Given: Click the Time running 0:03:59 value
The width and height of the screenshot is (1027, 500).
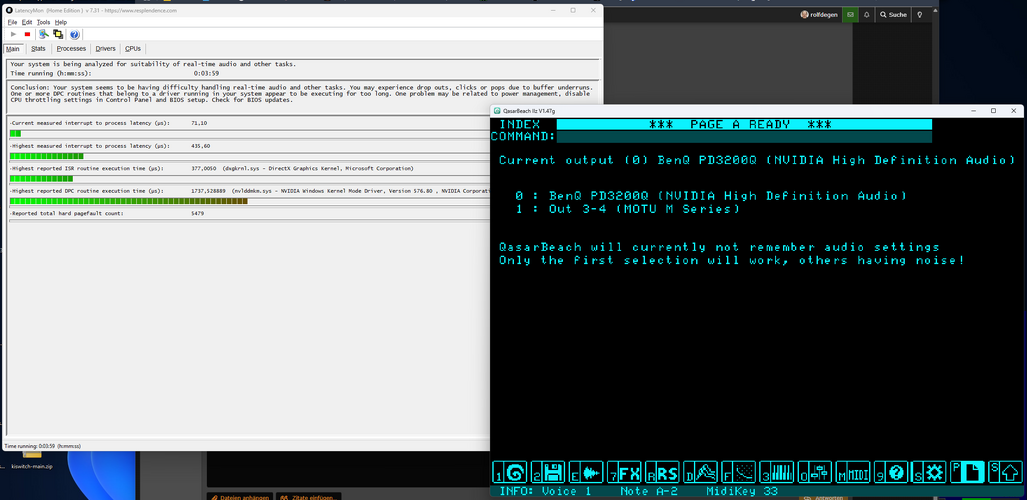Looking at the screenshot, I should tap(206, 73).
